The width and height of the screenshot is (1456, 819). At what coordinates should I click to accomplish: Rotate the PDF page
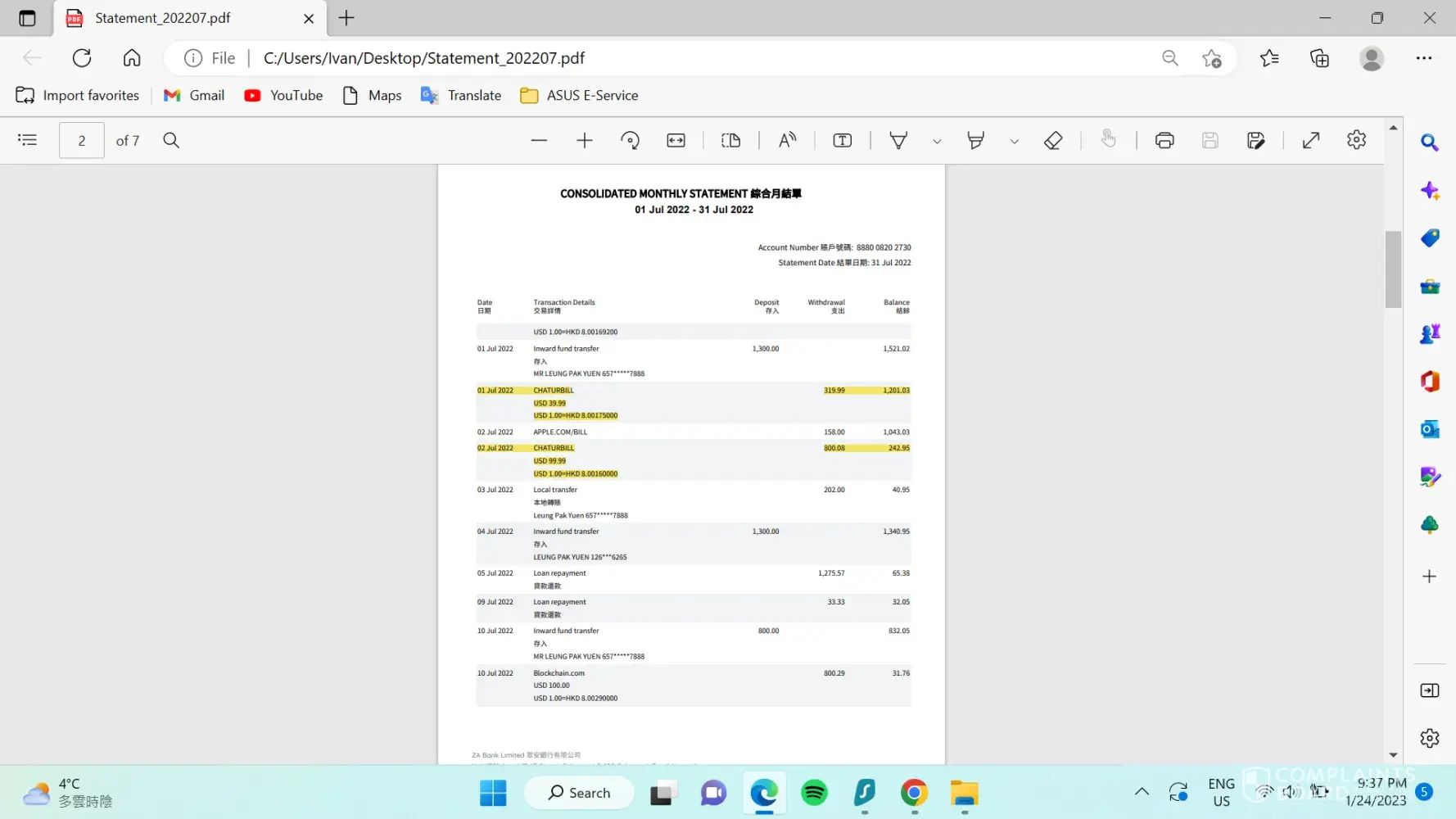point(630,141)
